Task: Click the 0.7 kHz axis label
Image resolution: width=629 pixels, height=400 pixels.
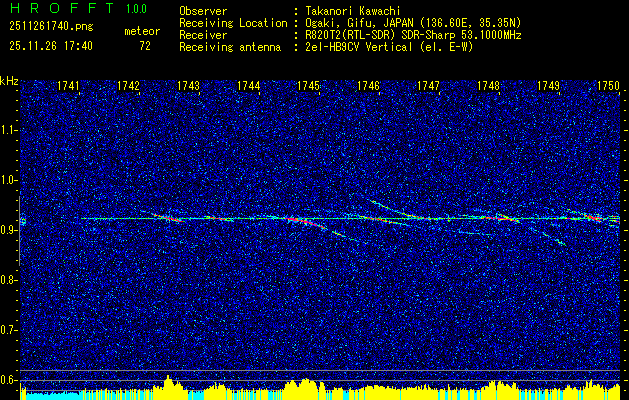Action: (9, 330)
